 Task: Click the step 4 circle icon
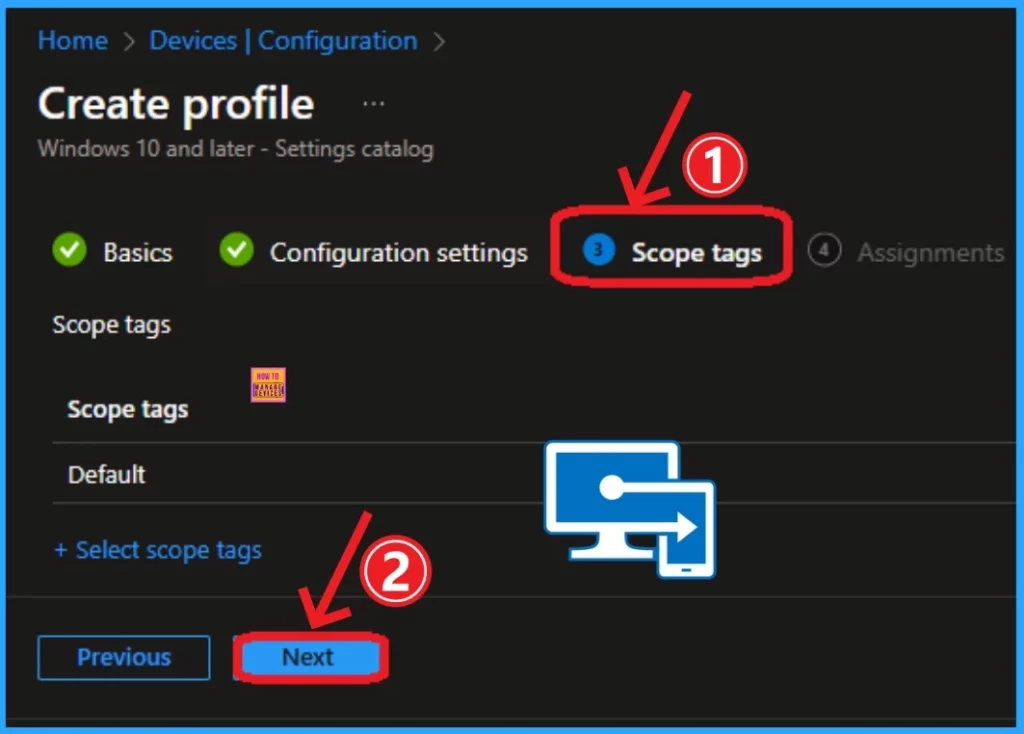pos(824,250)
